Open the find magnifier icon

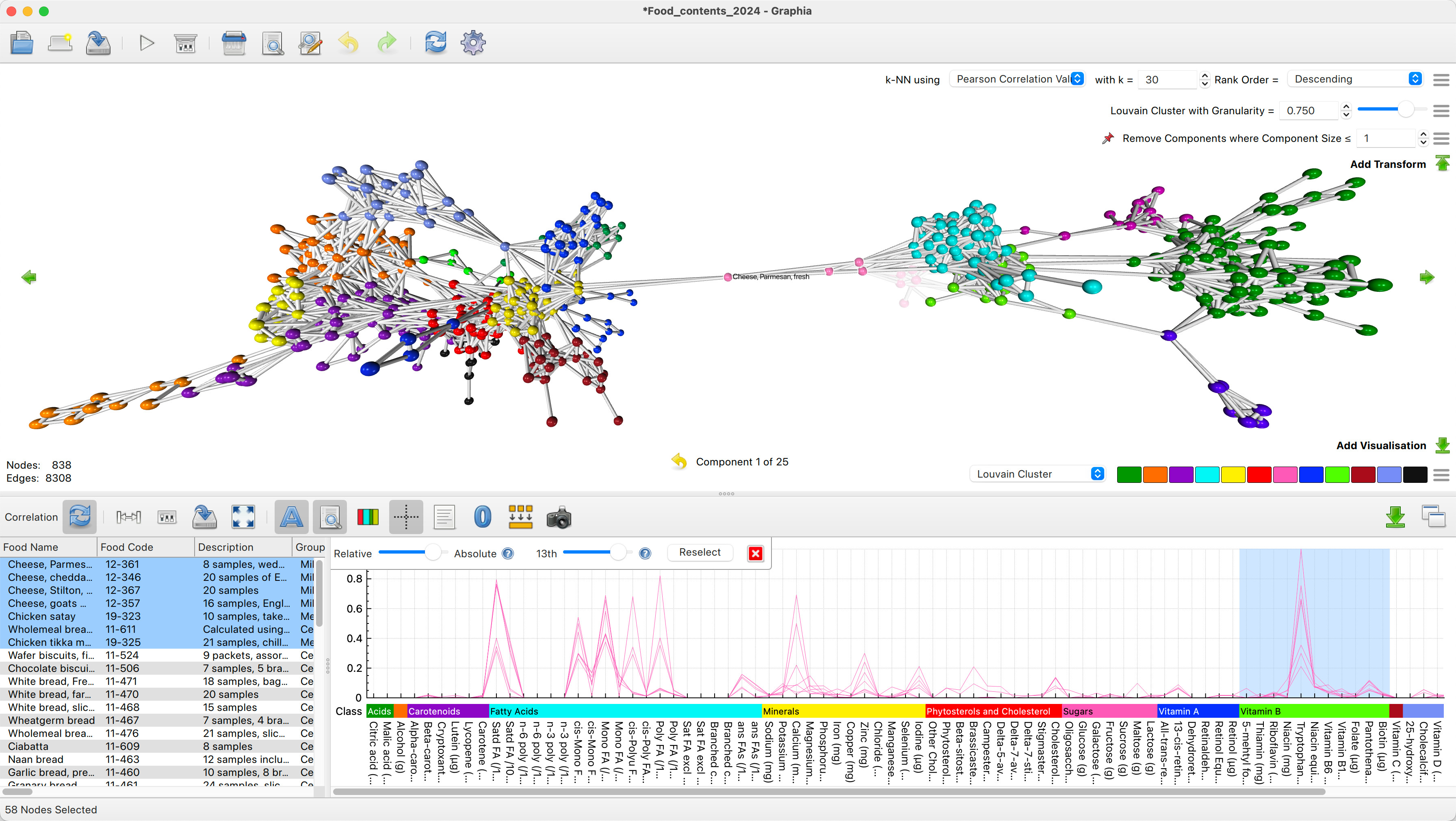tap(273, 43)
